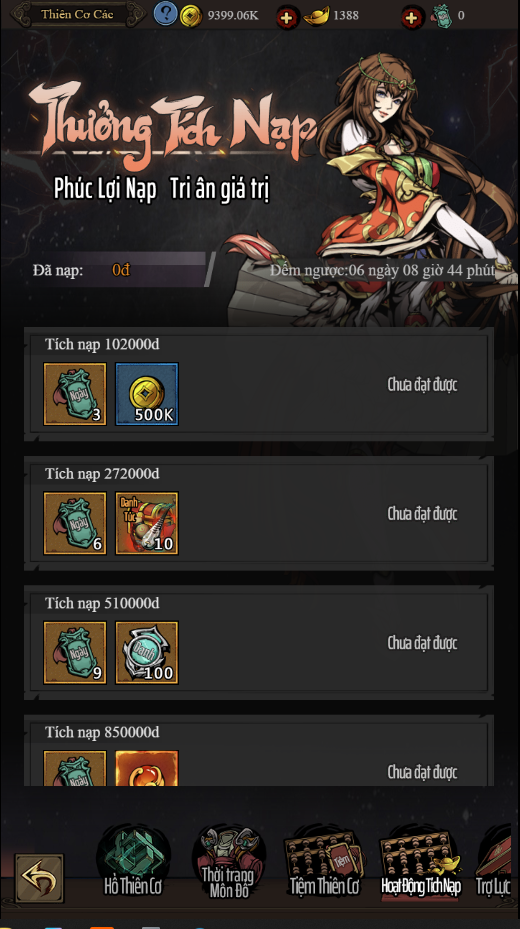Screen dimensions: 520x929
Task: Click Chưa đạt được for Tích nạp 272000đ
Action: click(x=422, y=514)
